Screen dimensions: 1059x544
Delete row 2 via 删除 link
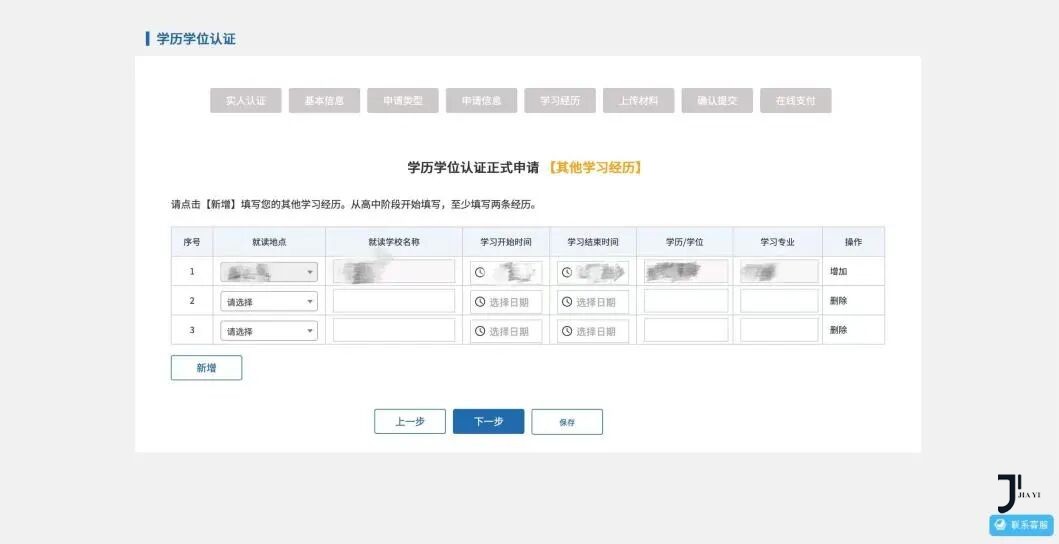[838, 301]
